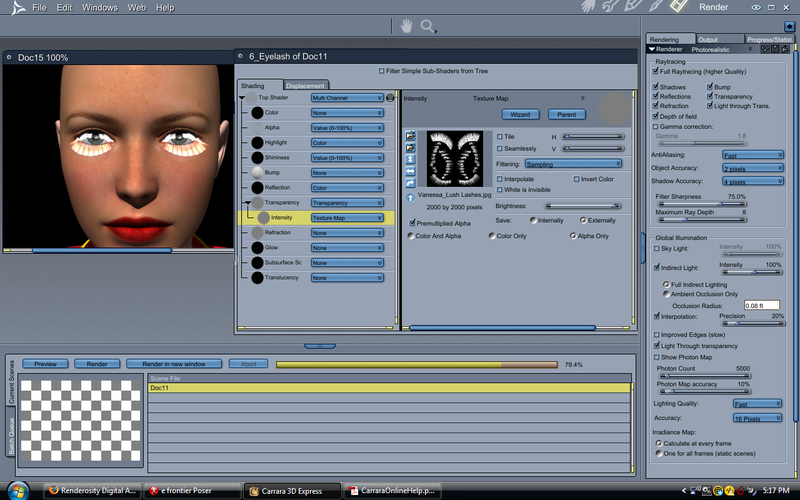Collapse the Transparency shader tree node
The image size is (800, 500).
(x=246, y=202)
